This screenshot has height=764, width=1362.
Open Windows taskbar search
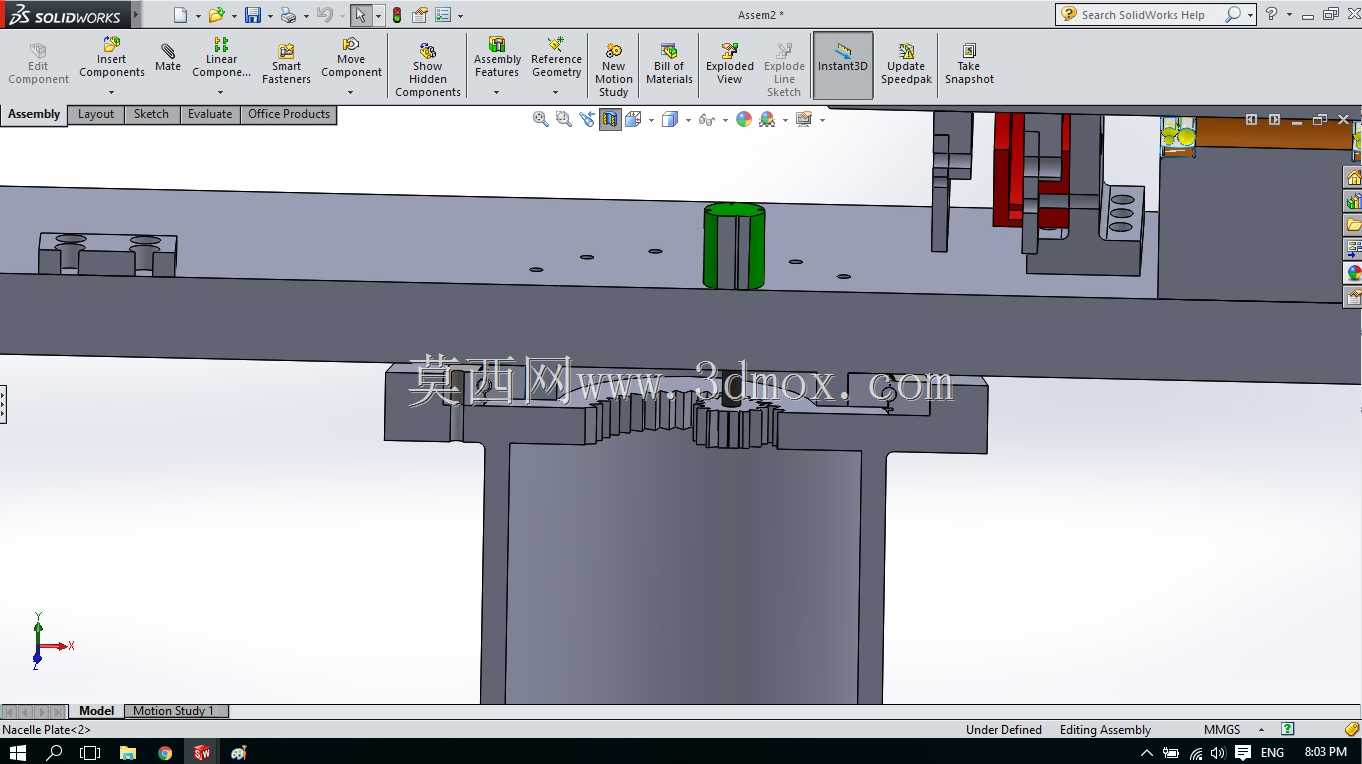point(54,752)
